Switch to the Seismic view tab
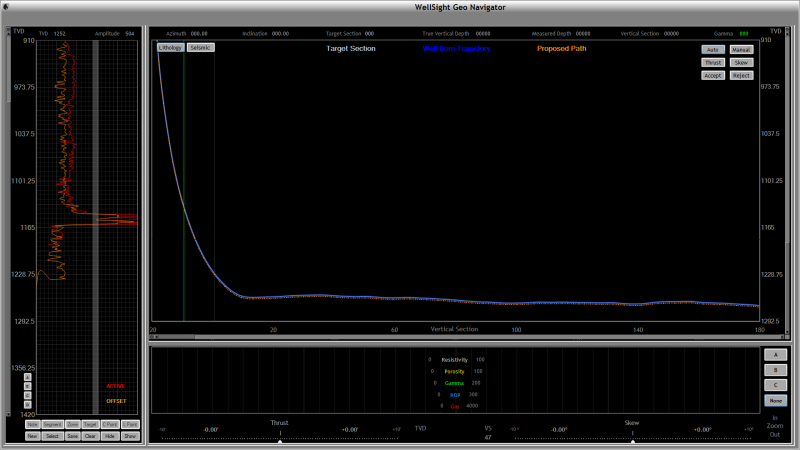 pyautogui.click(x=201, y=48)
